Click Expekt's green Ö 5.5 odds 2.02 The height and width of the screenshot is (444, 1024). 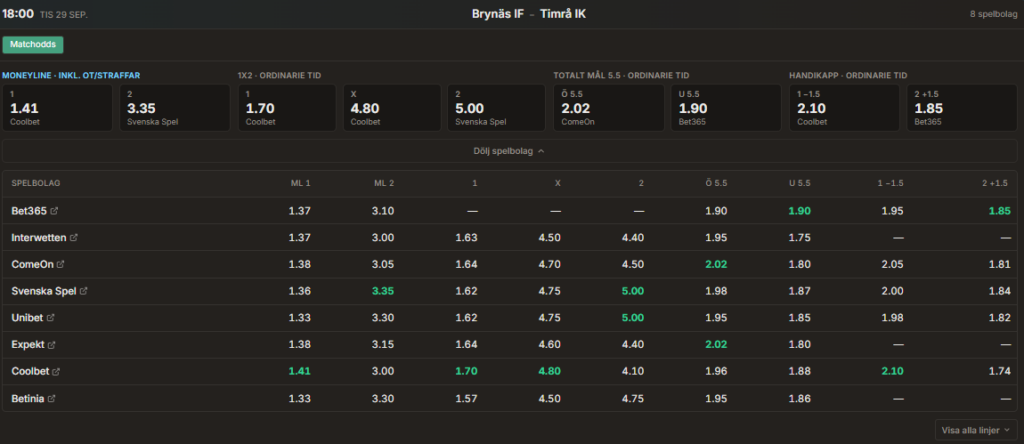tap(716, 345)
